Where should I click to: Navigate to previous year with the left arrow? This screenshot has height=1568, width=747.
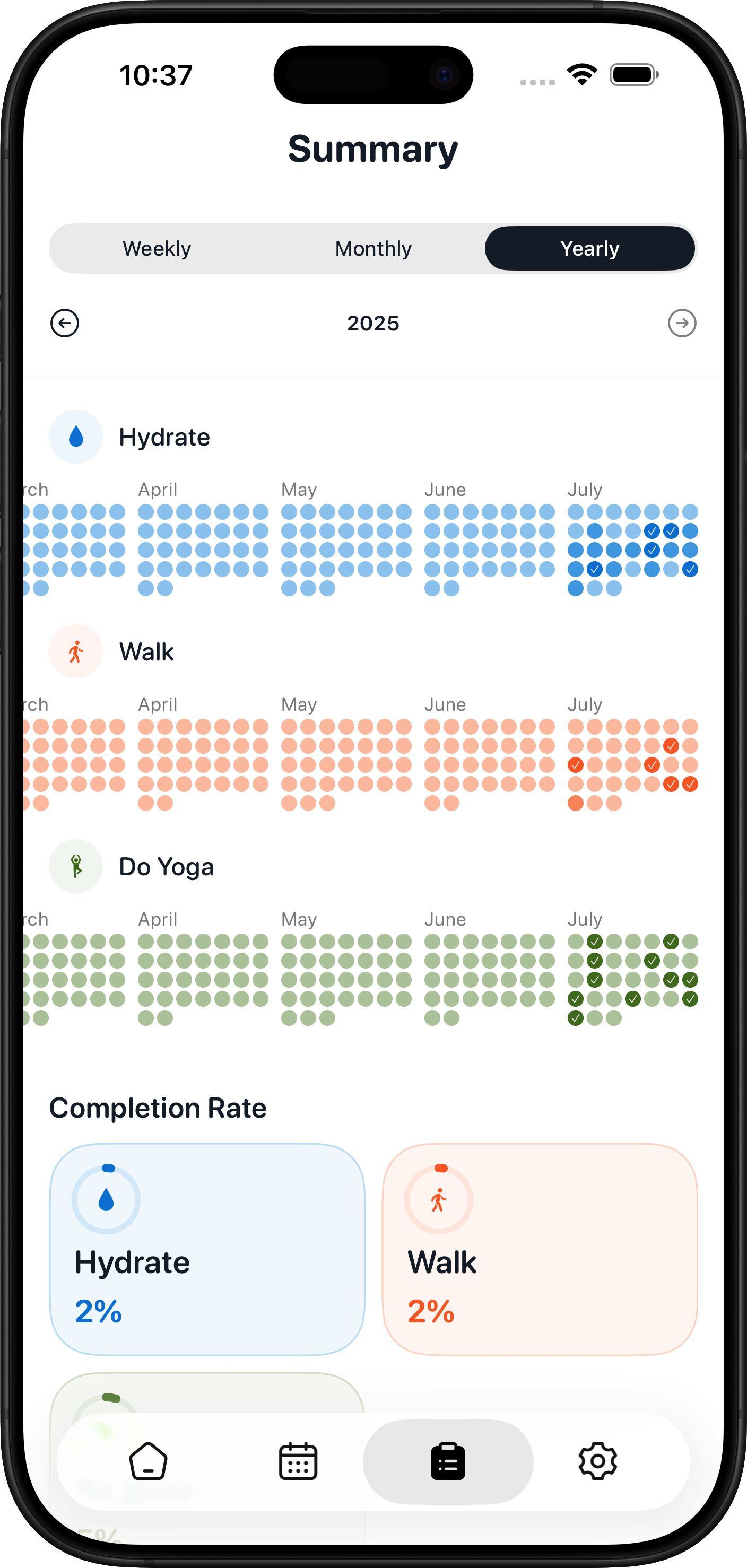click(x=65, y=323)
